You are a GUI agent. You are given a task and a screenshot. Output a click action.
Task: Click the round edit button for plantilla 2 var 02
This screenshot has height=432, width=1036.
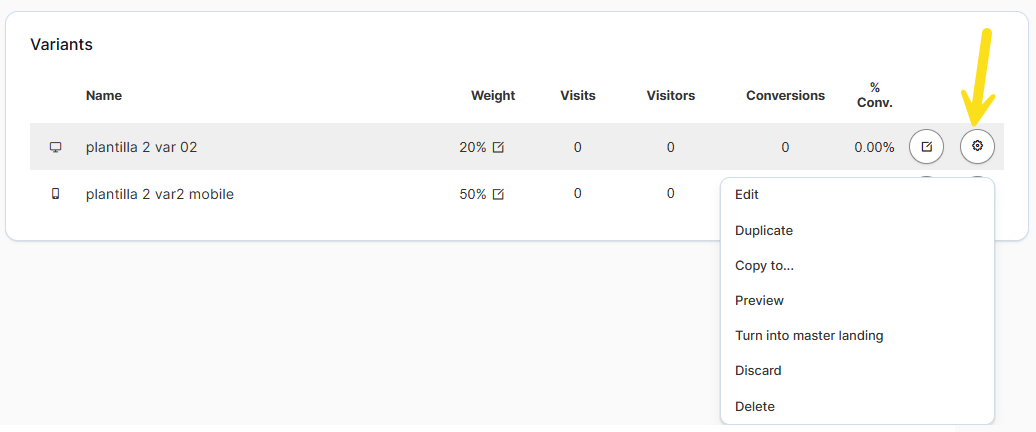pos(926,147)
